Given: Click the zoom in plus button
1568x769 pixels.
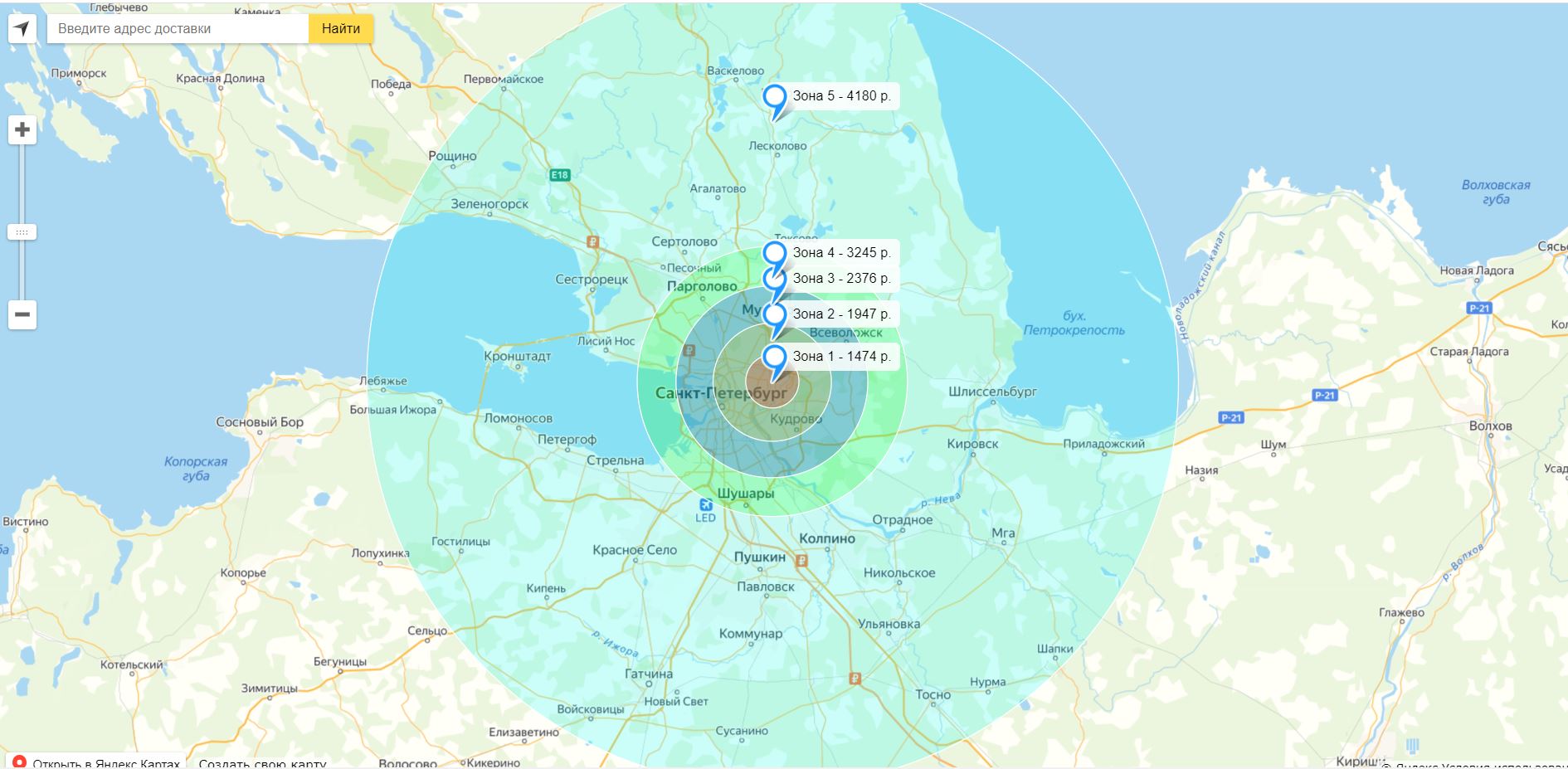Looking at the screenshot, I should tap(22, 130).
